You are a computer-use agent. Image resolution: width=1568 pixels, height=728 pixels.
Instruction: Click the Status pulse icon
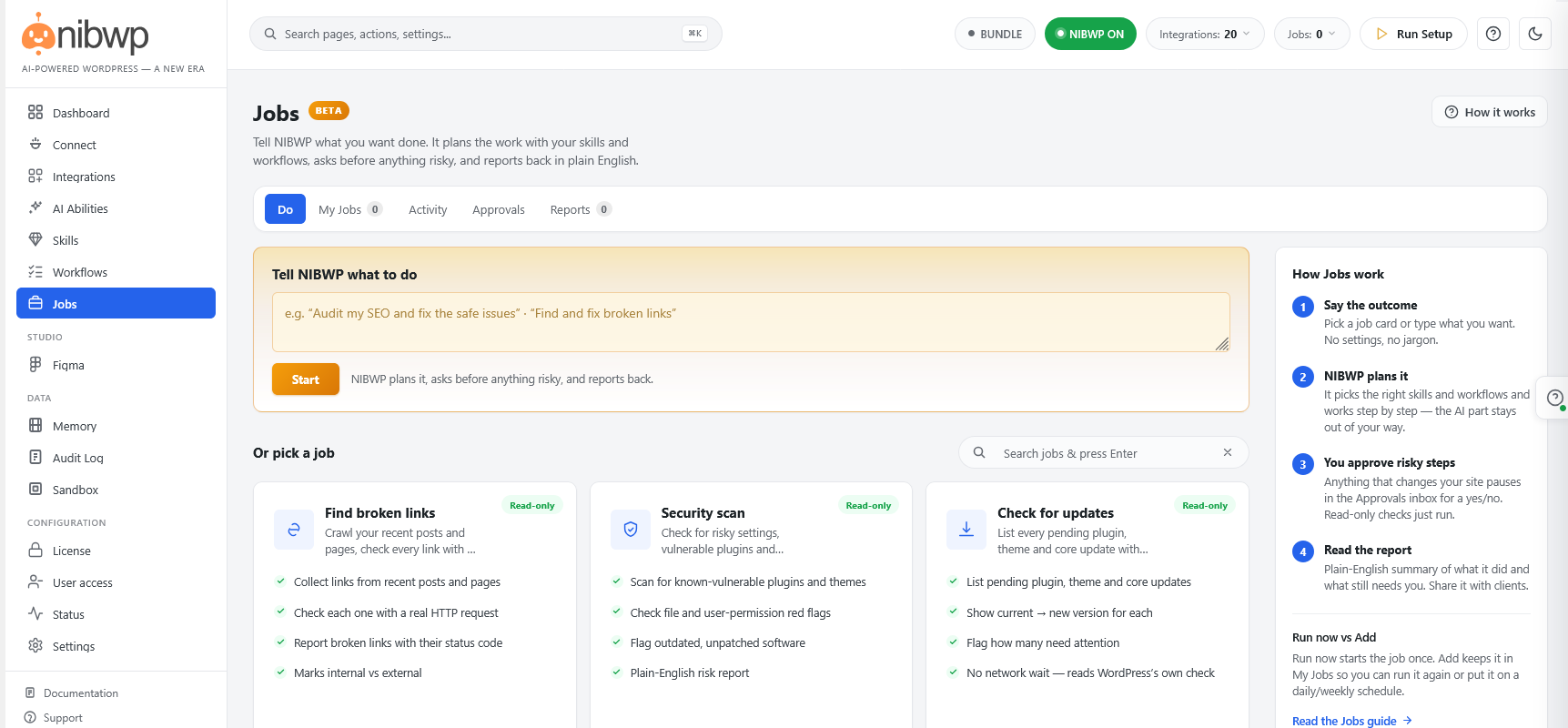[x=35, y=613]
